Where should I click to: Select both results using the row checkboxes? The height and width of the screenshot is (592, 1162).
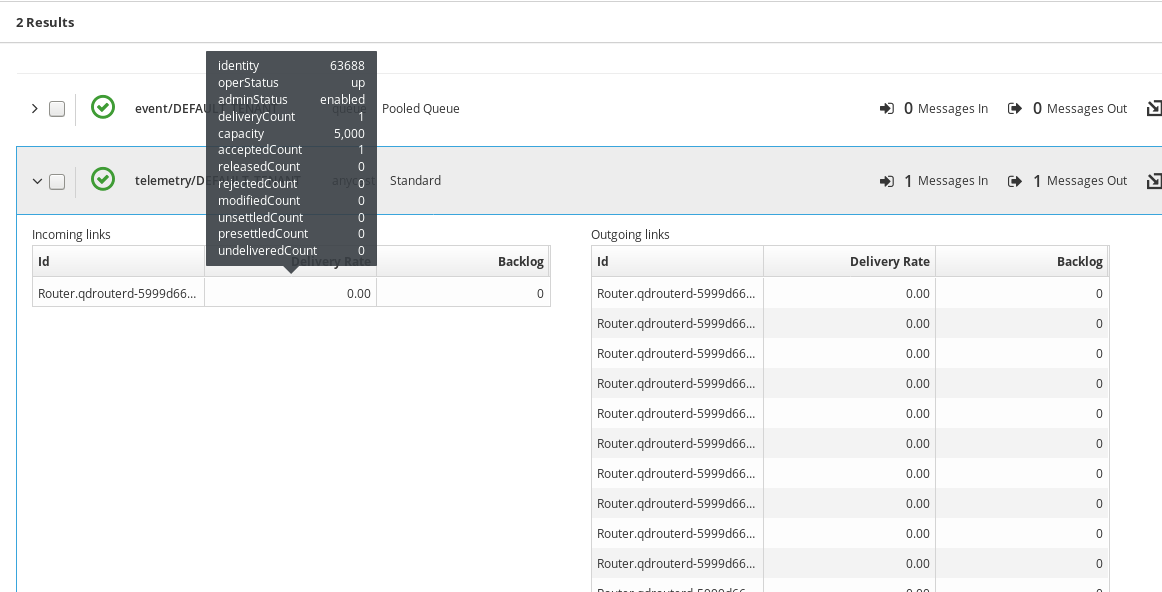click(x=57, y=108)
